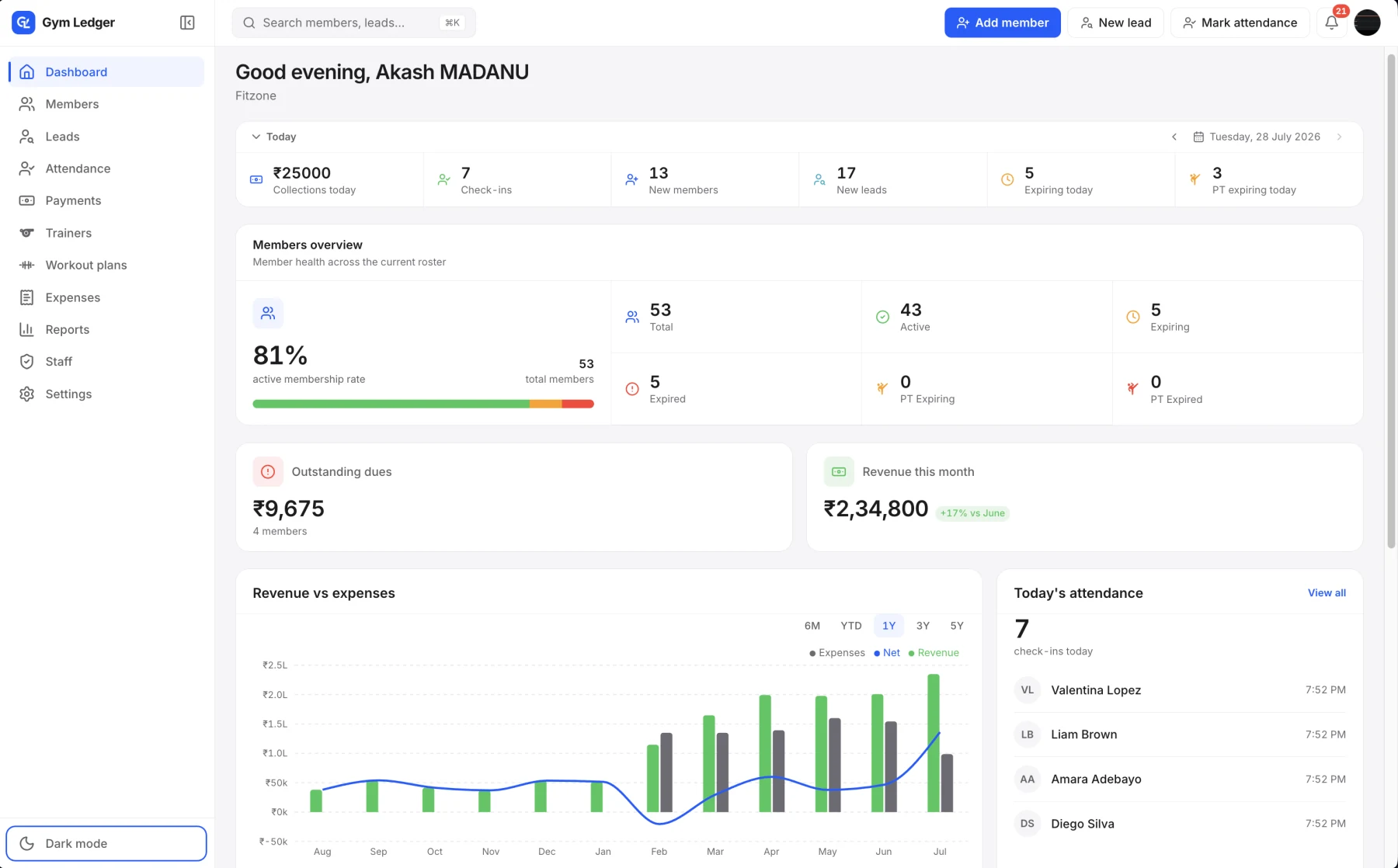Screen dimensions: 1398x868
Task: Open View all attendance link
Action: pos(1327,592)
